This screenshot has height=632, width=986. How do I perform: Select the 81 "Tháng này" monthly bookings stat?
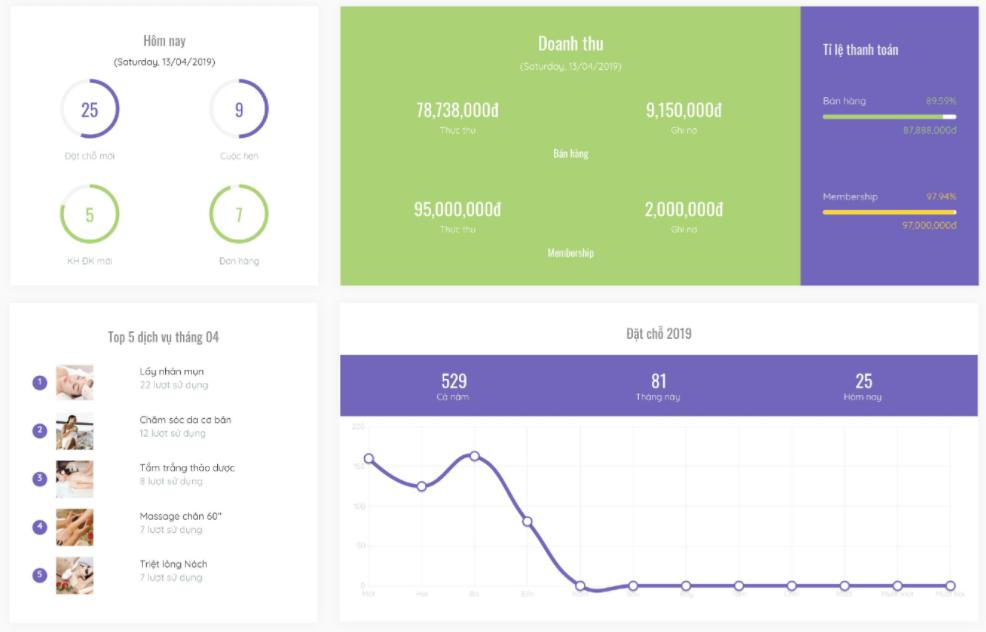click(x=658, y=385)
